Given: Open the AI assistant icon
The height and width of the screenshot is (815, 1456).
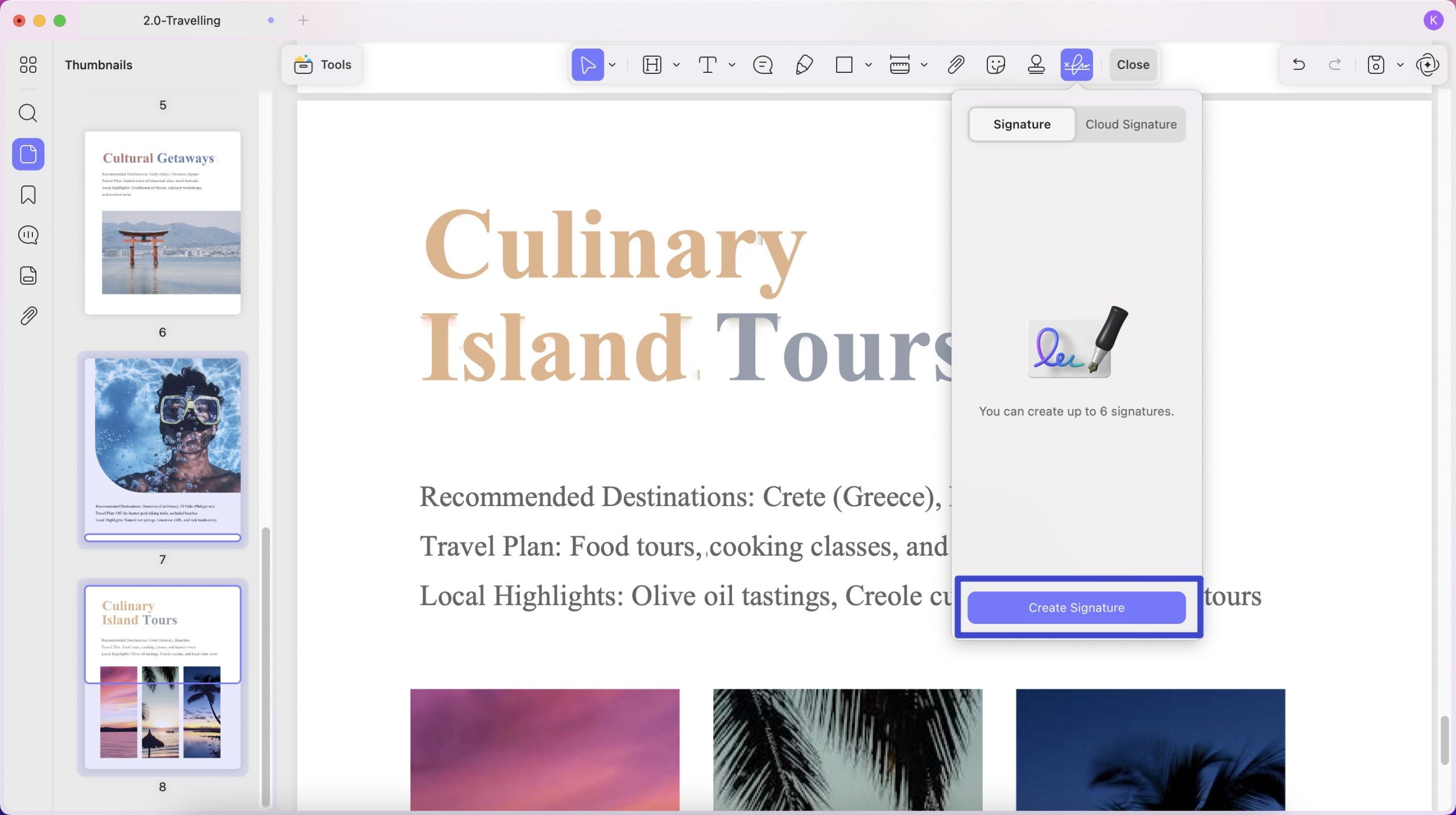Looking at the screenshot, I should [x=1428, y=65].
